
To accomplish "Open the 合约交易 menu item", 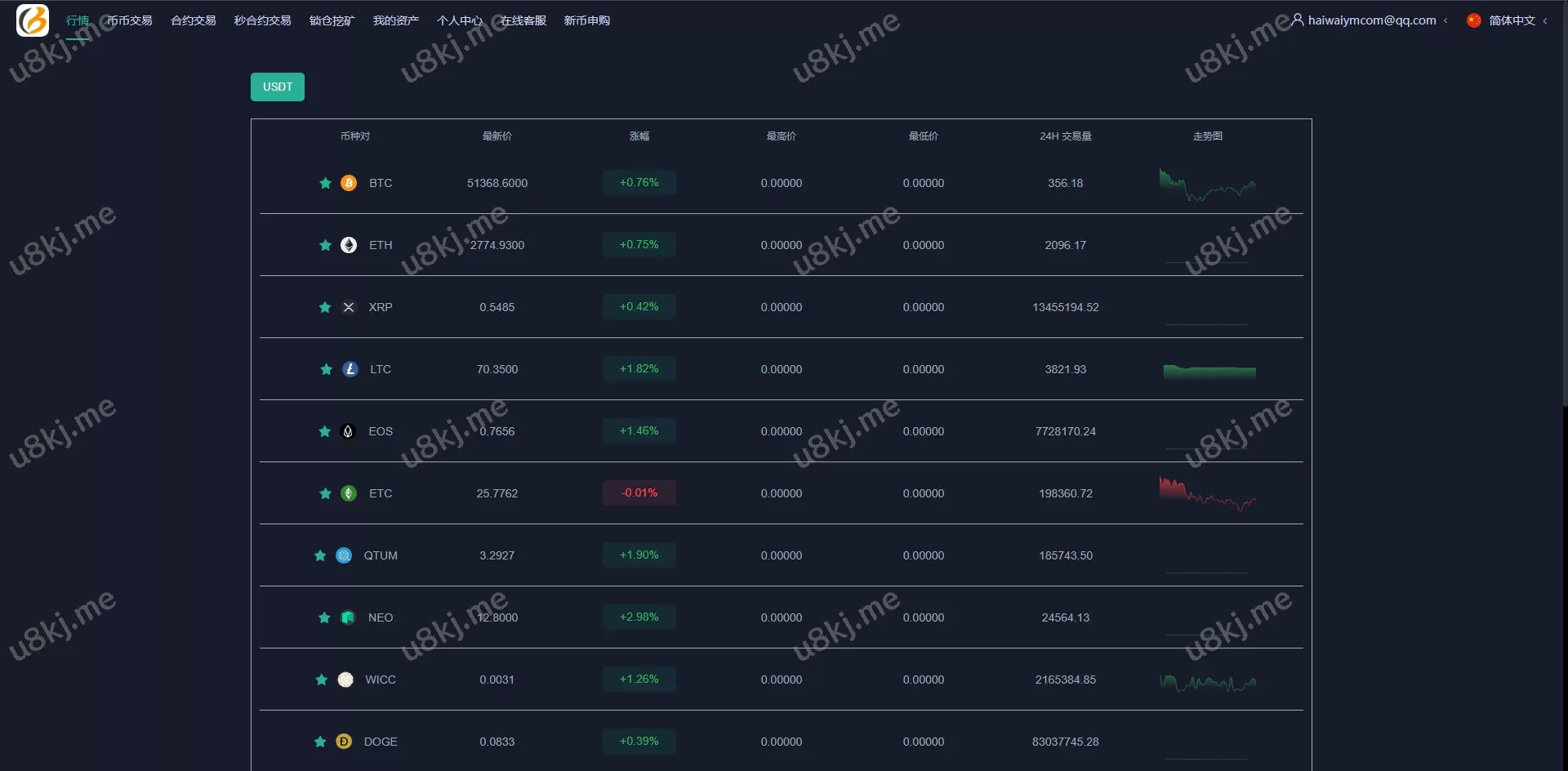I will [x=193, y=20].
